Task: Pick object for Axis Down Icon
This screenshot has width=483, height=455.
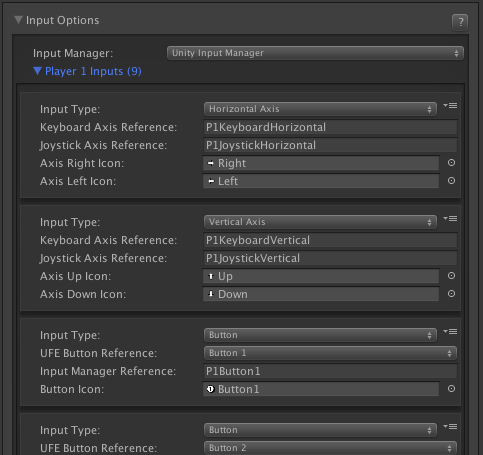Action: pos(451,294)
